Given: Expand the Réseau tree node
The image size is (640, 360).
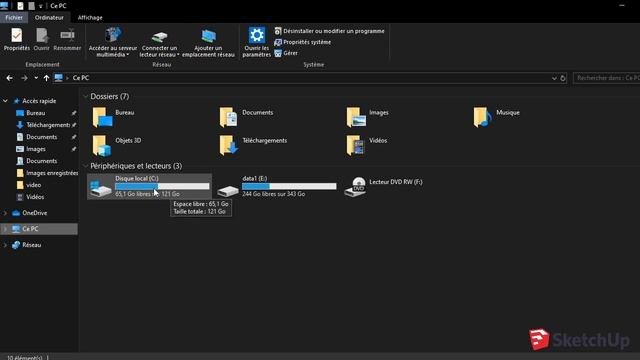Looking at the screenshot, I should [x=5, y=245].
